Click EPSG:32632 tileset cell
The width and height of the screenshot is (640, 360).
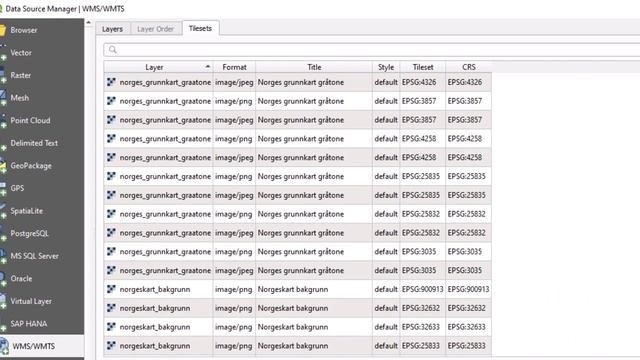(x=421, y=308)
